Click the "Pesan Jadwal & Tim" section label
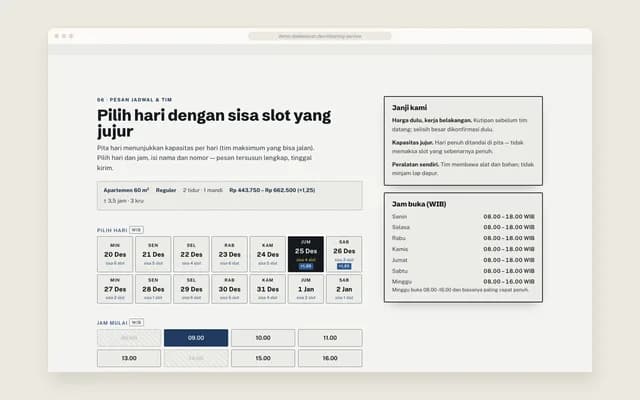This screenshot has width=640, height=400. [x=134, y=100]
